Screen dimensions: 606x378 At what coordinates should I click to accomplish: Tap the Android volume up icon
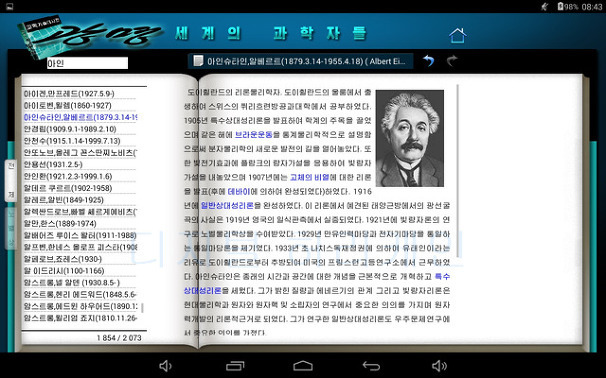click(x=439, y=366)
